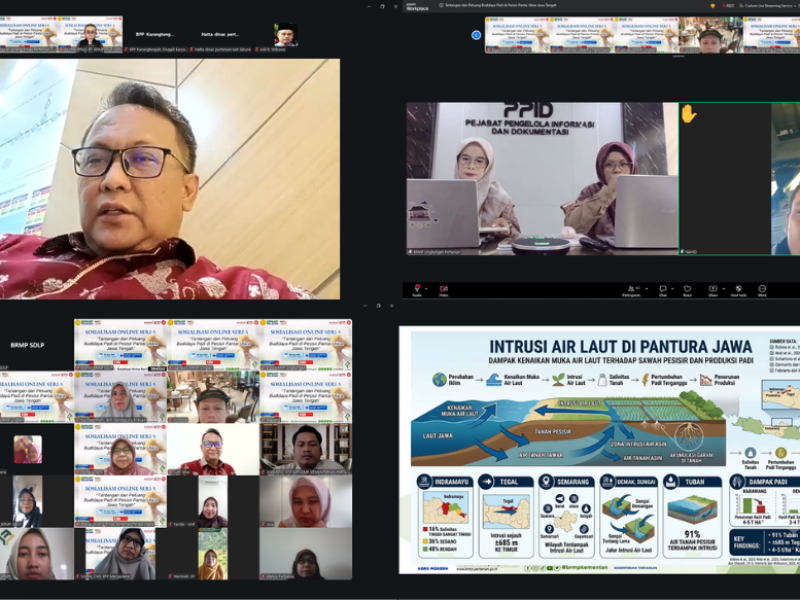Open Host tools shield icon
The image size is (800, 600).
pyautogui.click(x=738, y=290)
